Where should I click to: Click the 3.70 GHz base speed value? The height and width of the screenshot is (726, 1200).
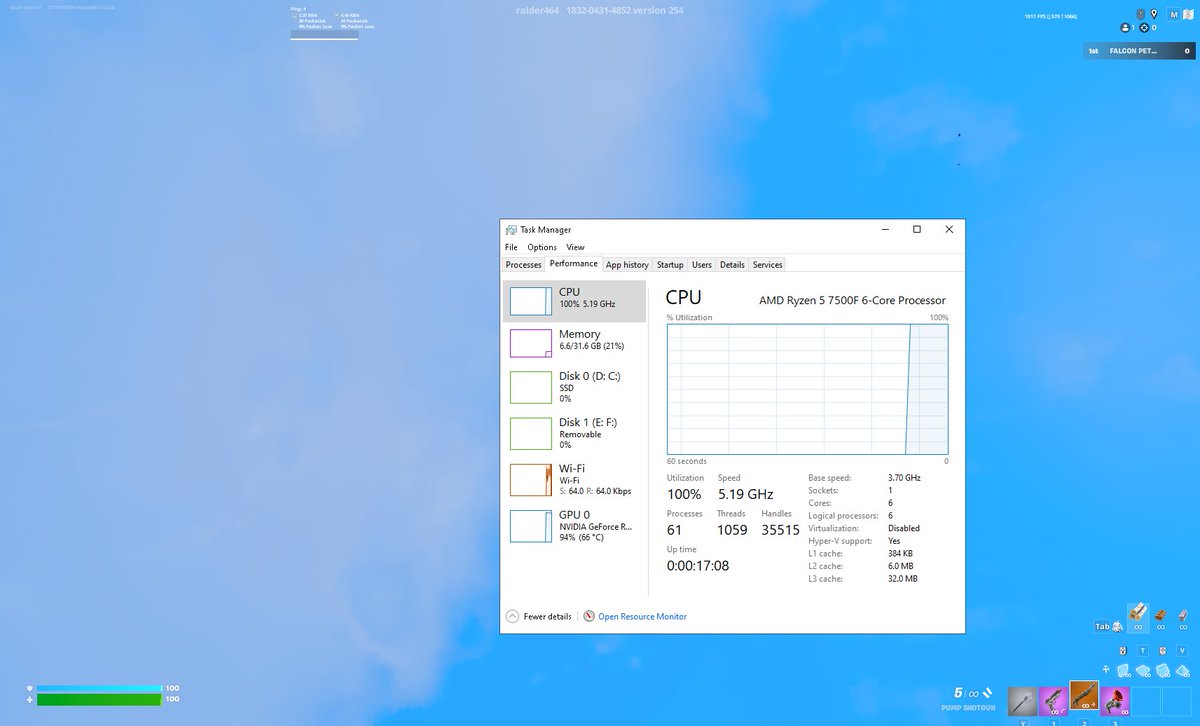click(904, 478)
